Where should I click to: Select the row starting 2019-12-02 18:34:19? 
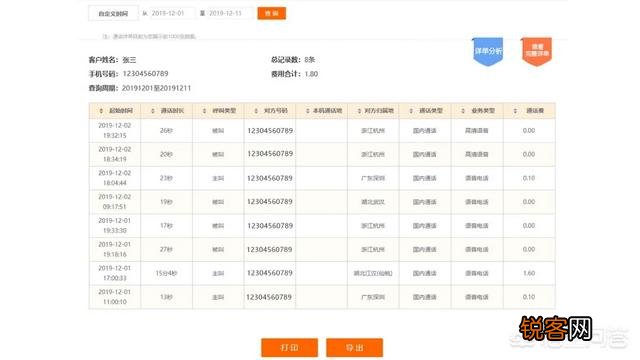pos(322,154)
